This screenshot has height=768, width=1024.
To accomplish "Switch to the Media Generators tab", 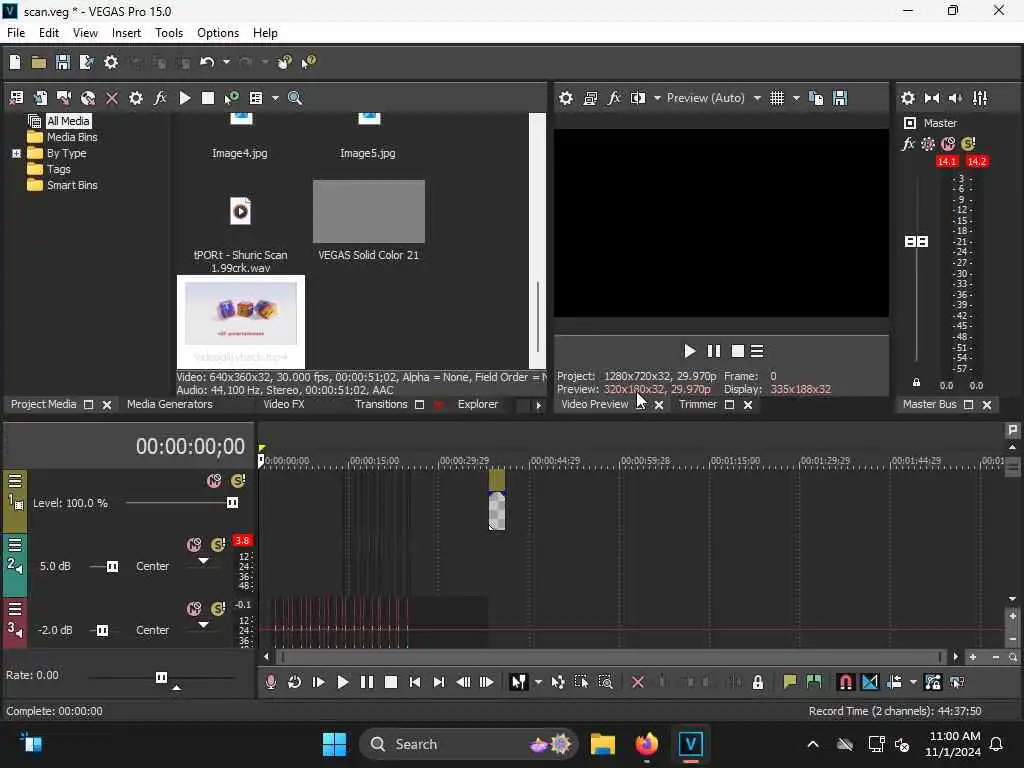I will pos(170,404).
